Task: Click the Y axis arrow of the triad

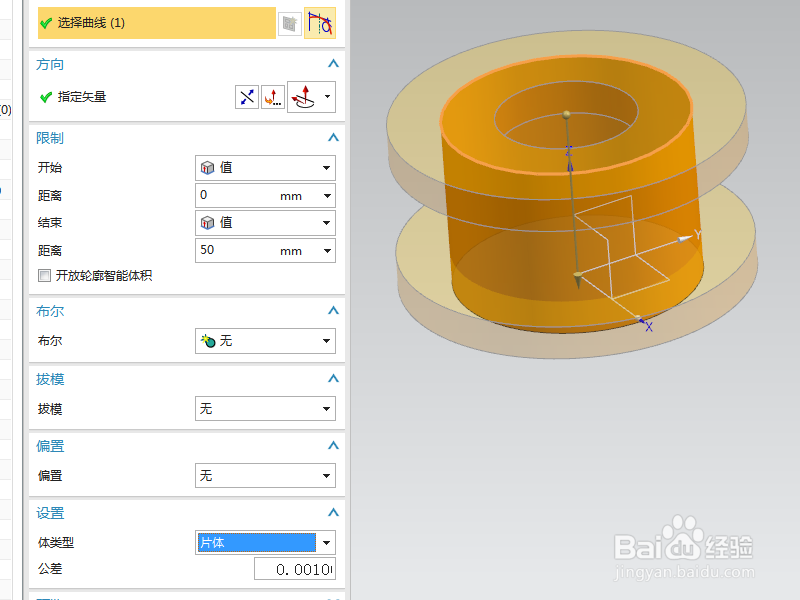Action: [686, 238]
